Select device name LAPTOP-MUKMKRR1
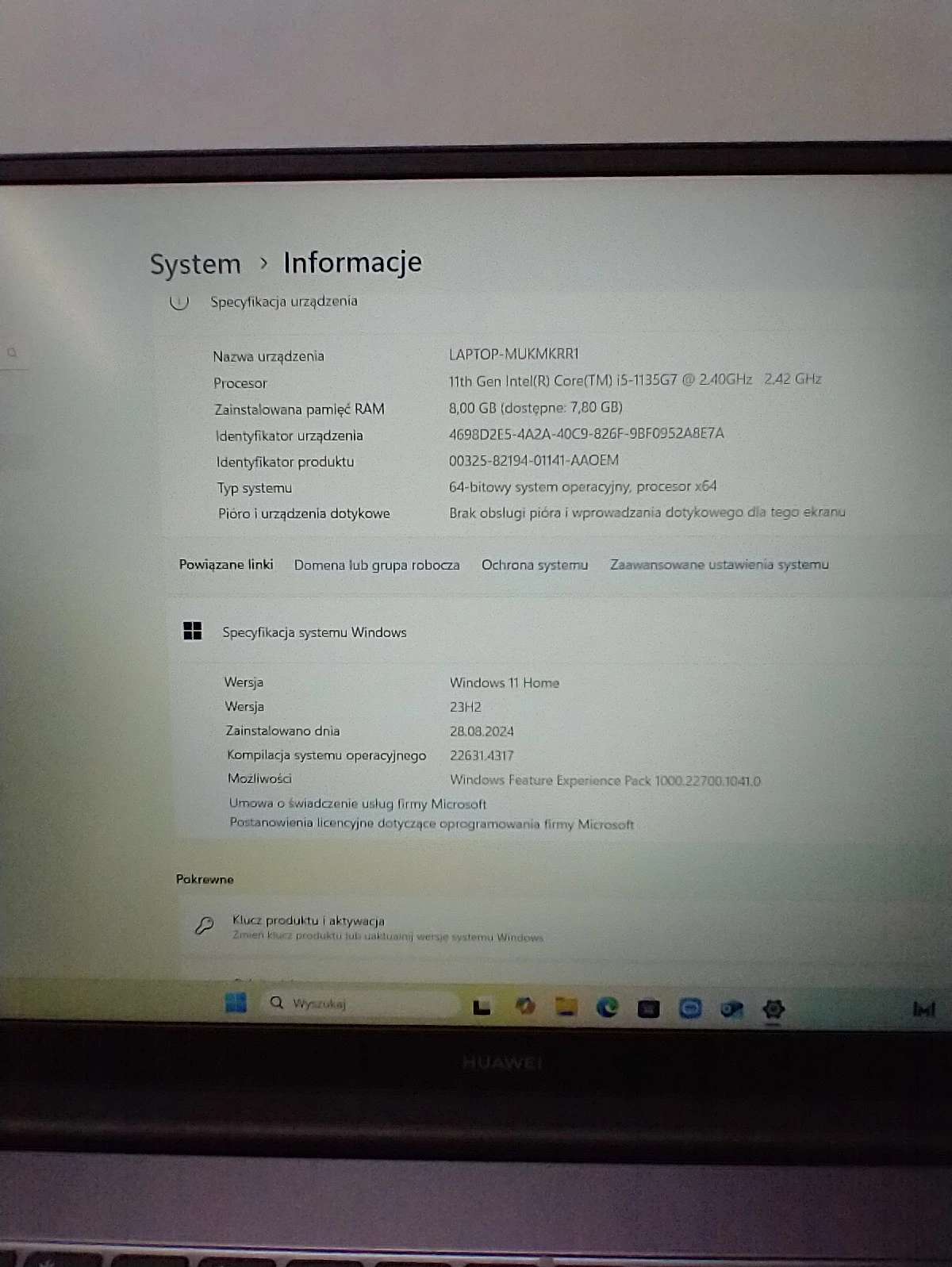Viewport: 952px width, 1267px height. pos(514,354)
